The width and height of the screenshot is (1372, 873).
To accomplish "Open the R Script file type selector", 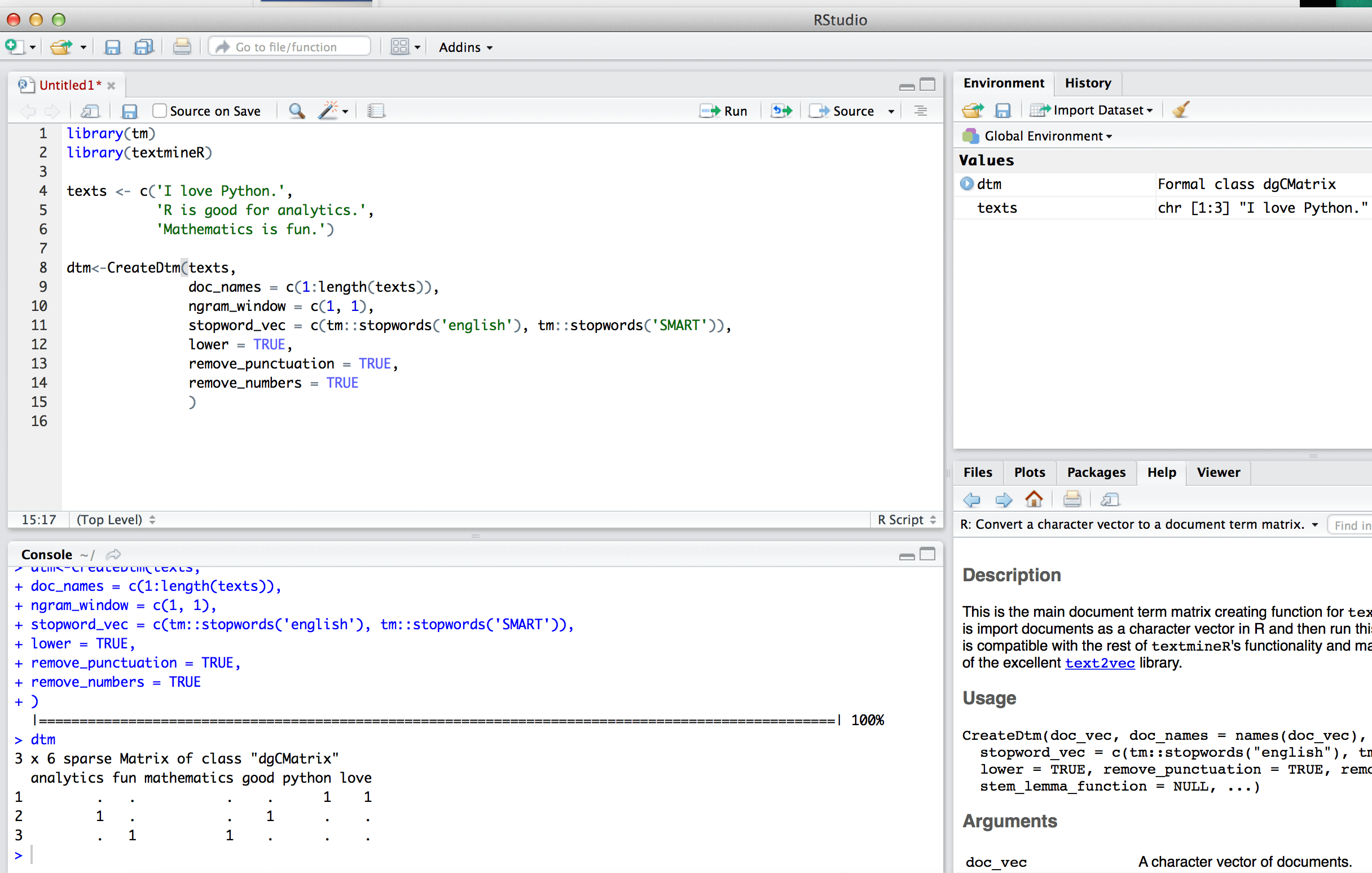I will pos(905,520).
